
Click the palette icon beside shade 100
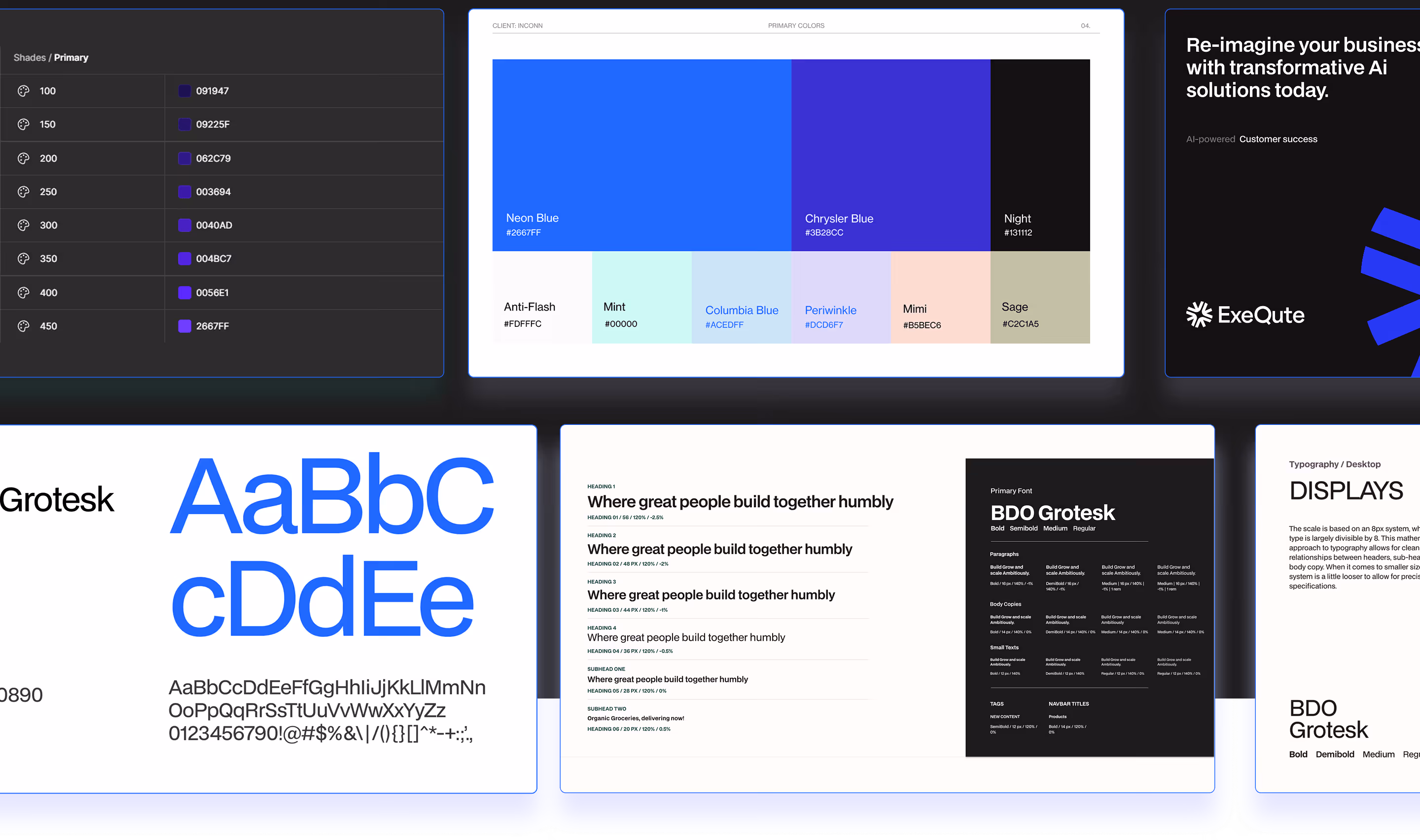pos(23,91)
